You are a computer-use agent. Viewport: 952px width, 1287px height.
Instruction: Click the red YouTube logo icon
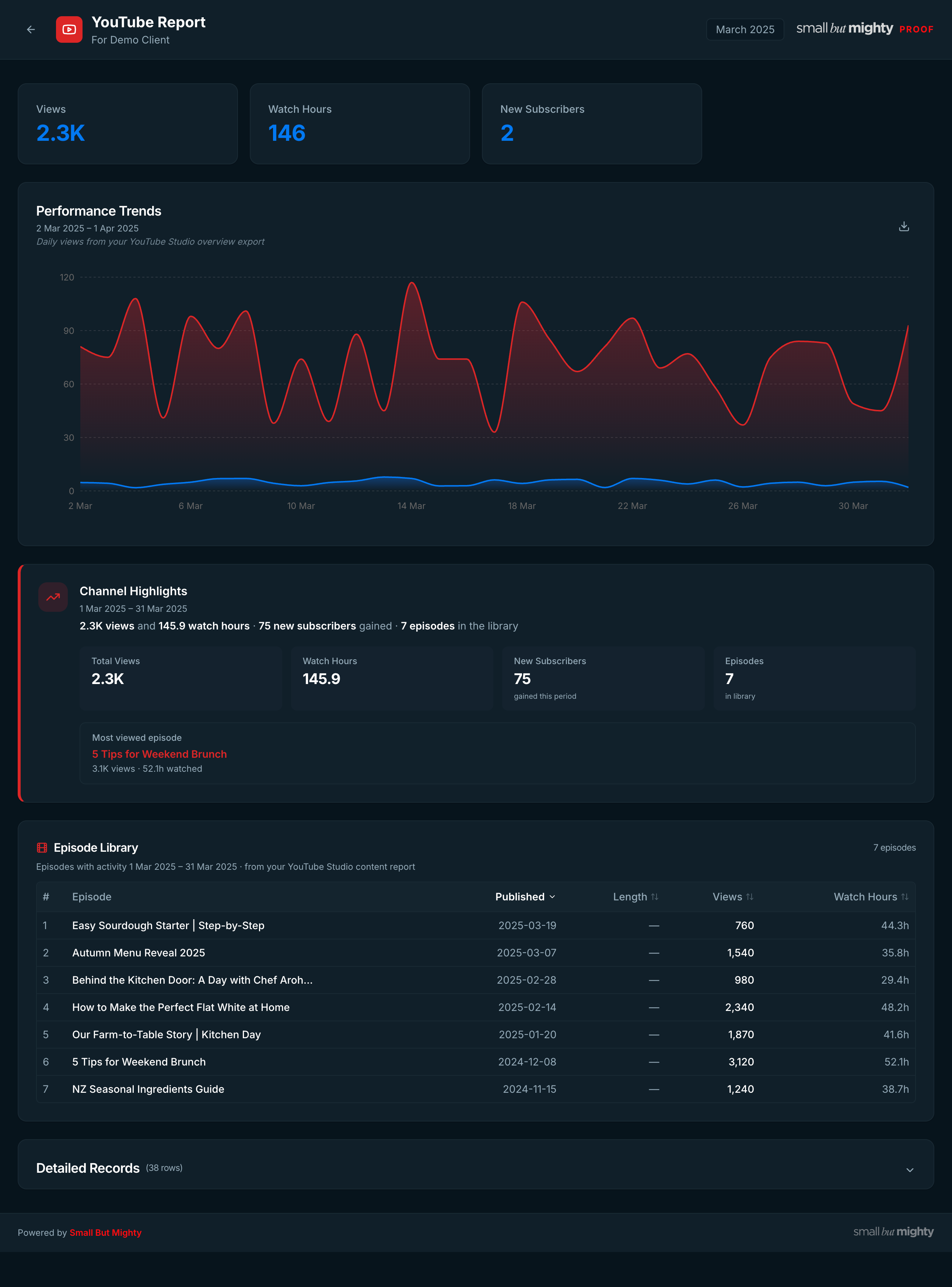pyautogui.click(x=69, y=29)
